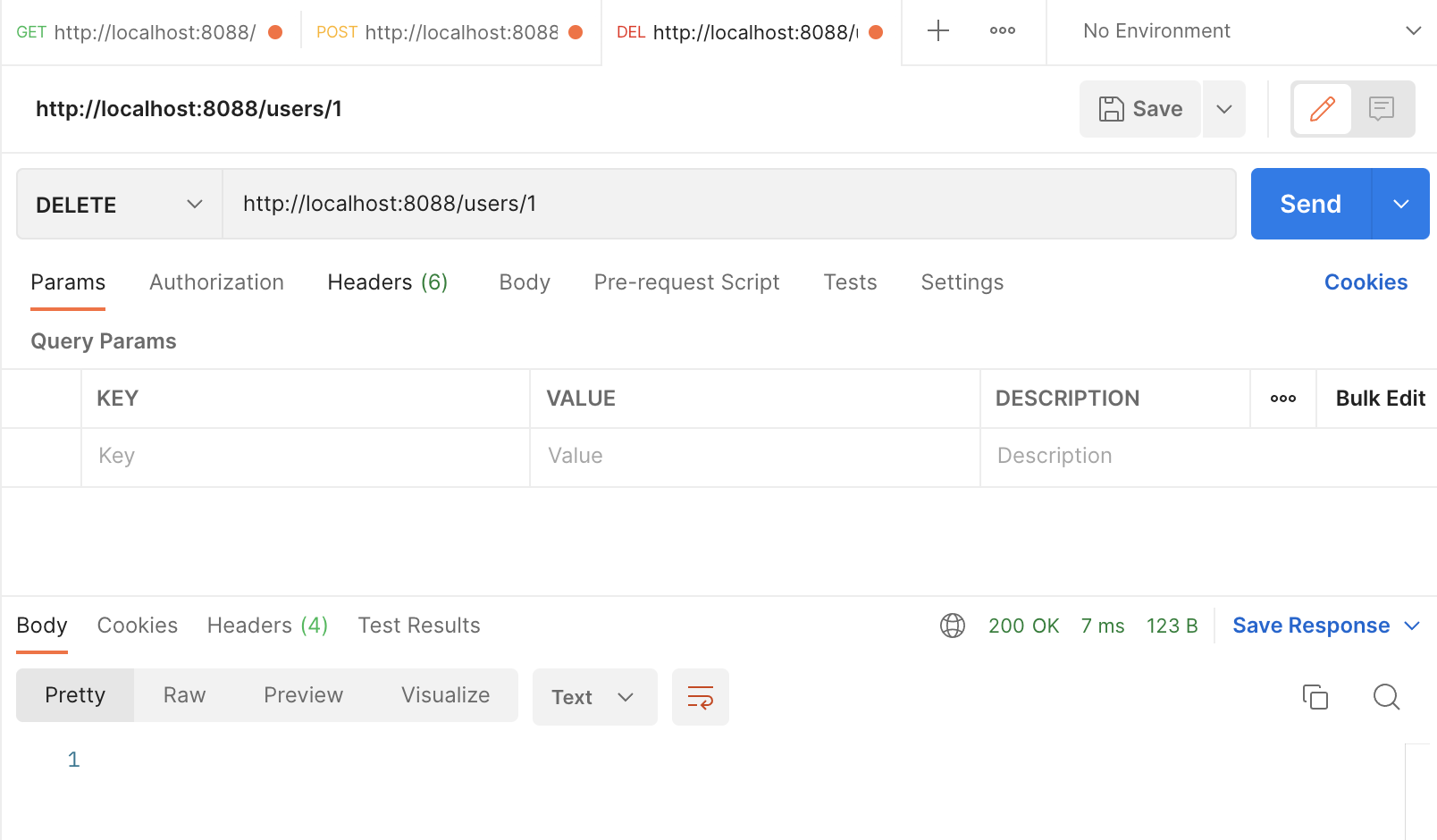Image resolution: width=1437 pixels, height=840 pixels.
Task: Click the Save Response link
Action: [x=1311, y=626]
